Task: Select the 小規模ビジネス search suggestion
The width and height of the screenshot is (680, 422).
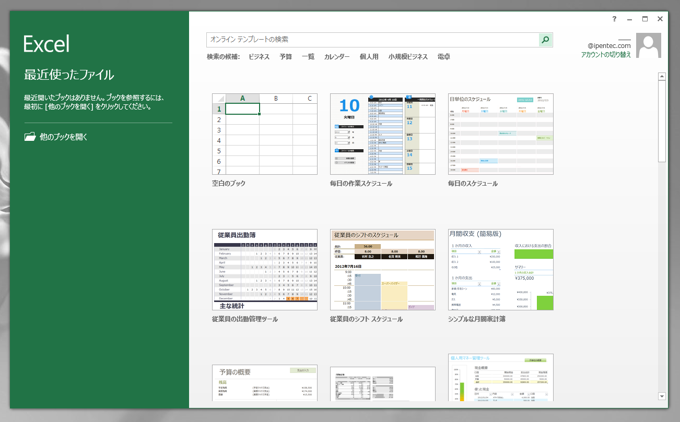Action: [408, 57]
